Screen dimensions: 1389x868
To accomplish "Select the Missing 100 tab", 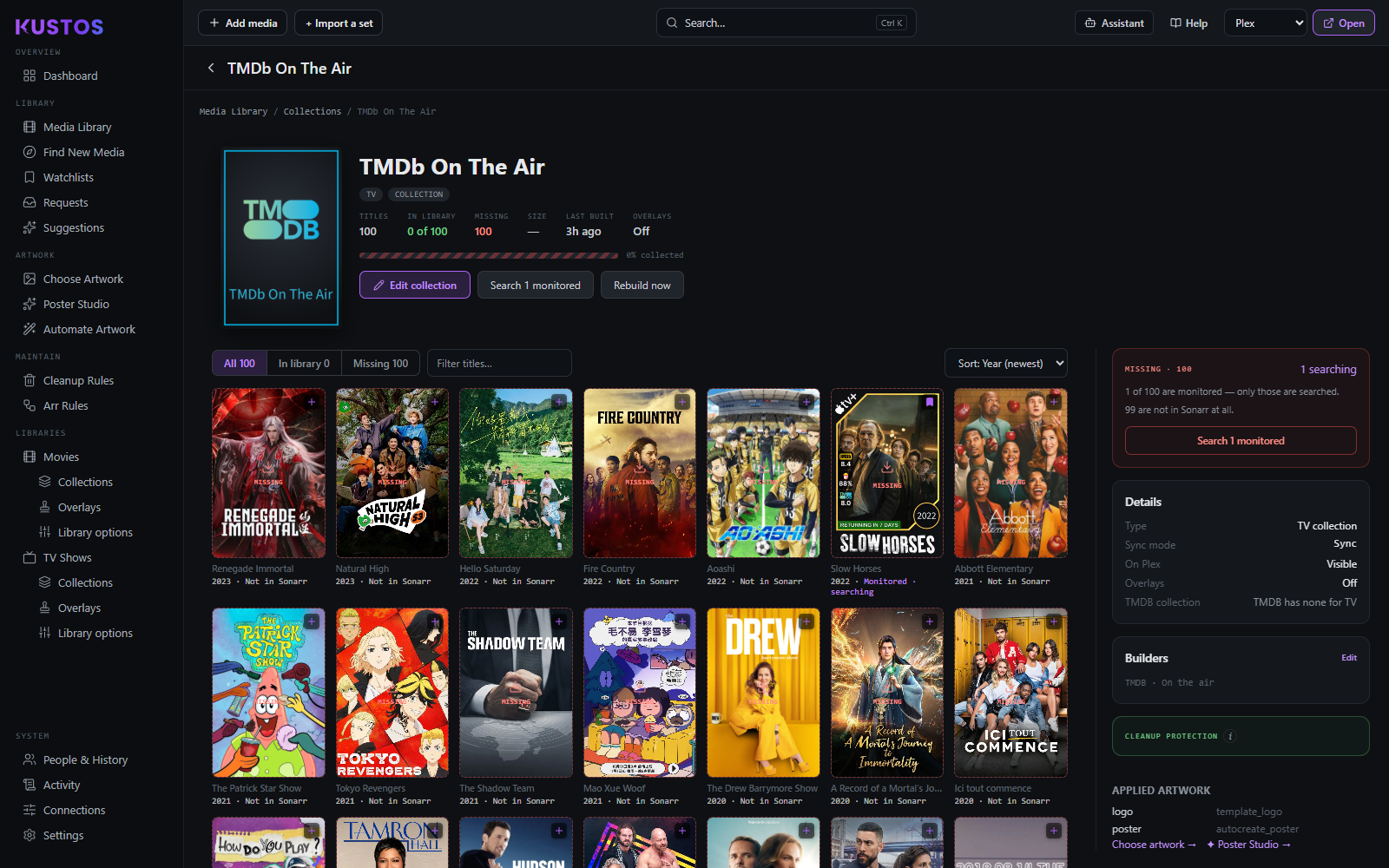I will click(380, 364).
